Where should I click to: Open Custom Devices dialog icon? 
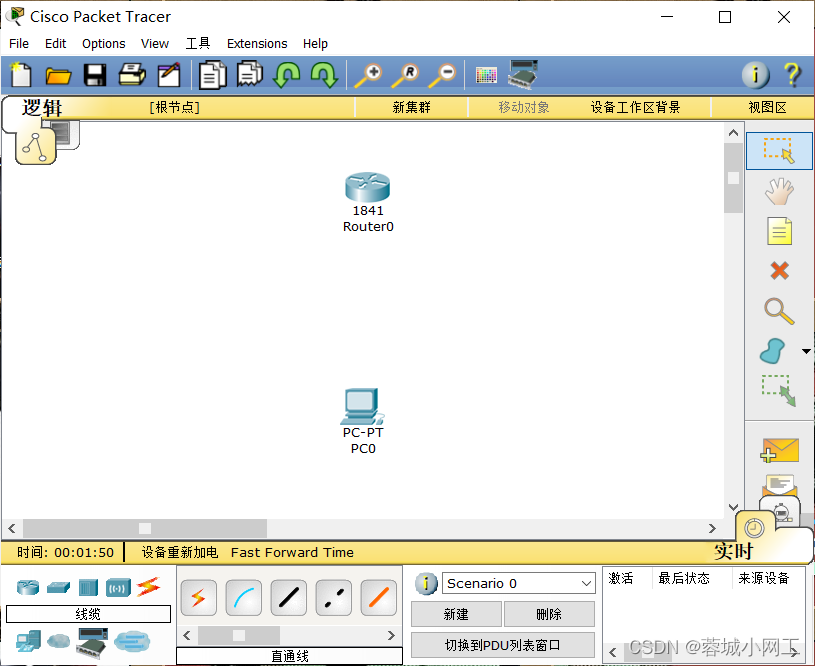(523, 74)
